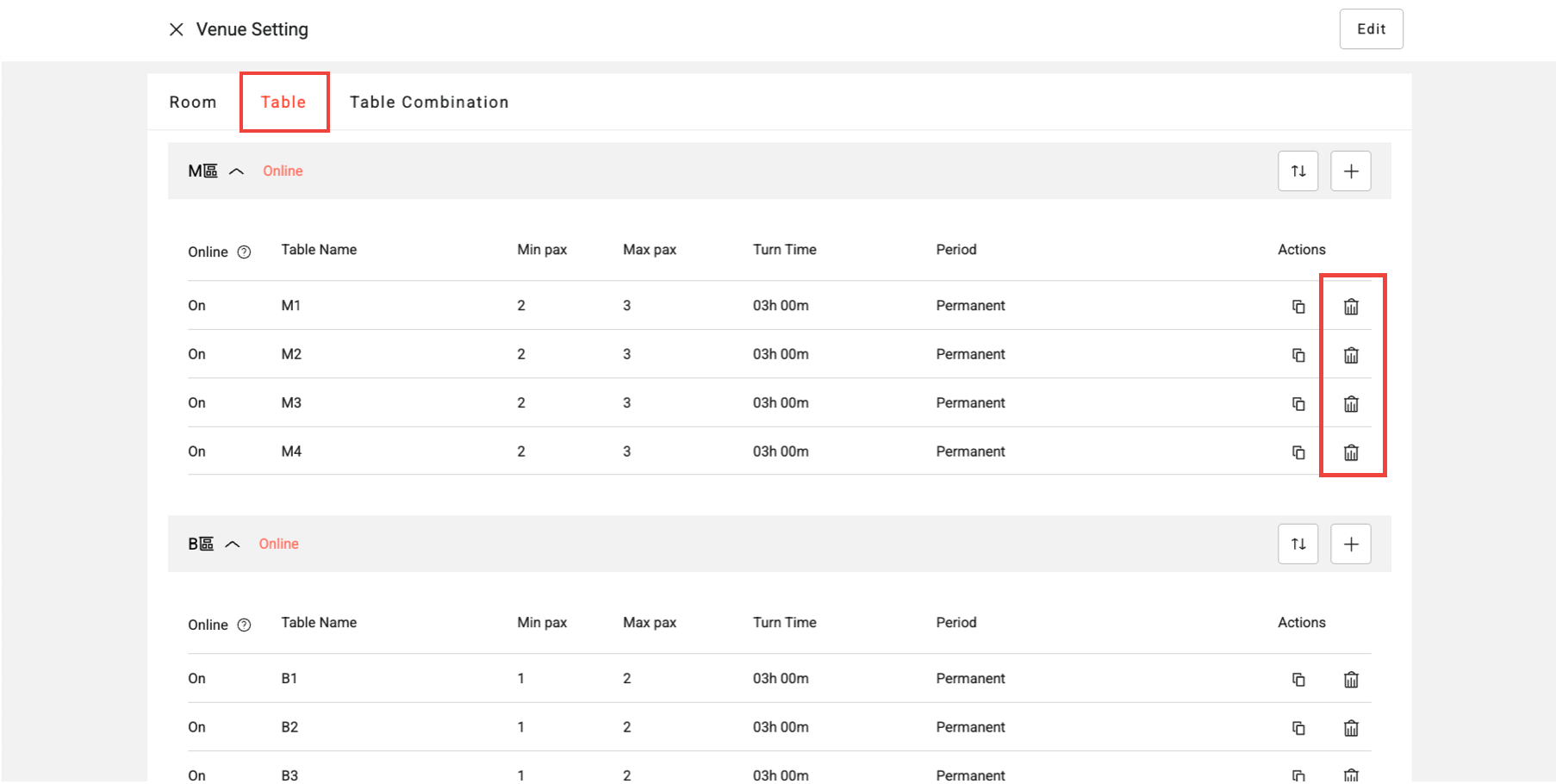The width and height of the screenshot is (1556, 784).
Task: Collapse the M區 room section
Action: click(x=236, y=171)
